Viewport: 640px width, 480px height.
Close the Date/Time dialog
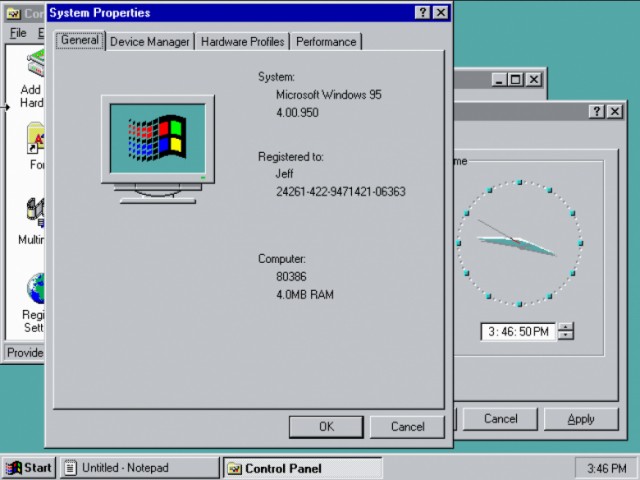[615, 111]
